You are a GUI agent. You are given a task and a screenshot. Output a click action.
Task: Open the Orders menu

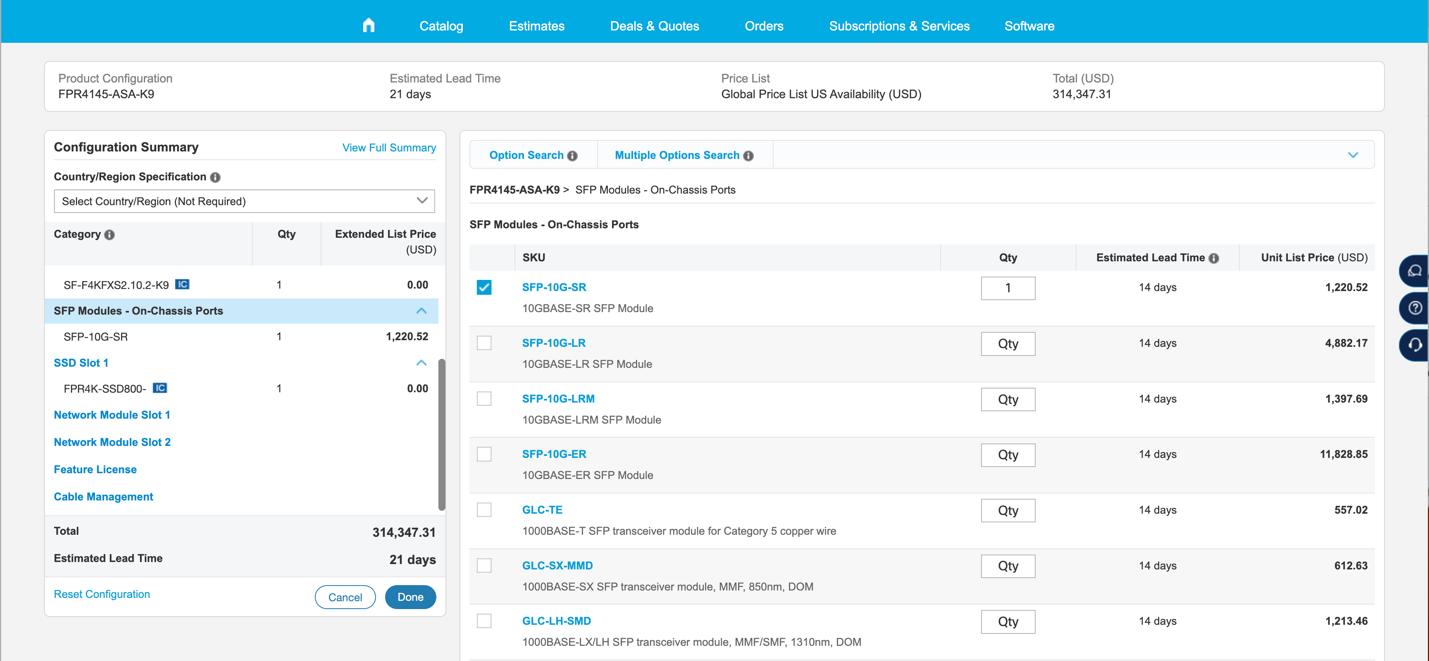(x=764, y=26)
